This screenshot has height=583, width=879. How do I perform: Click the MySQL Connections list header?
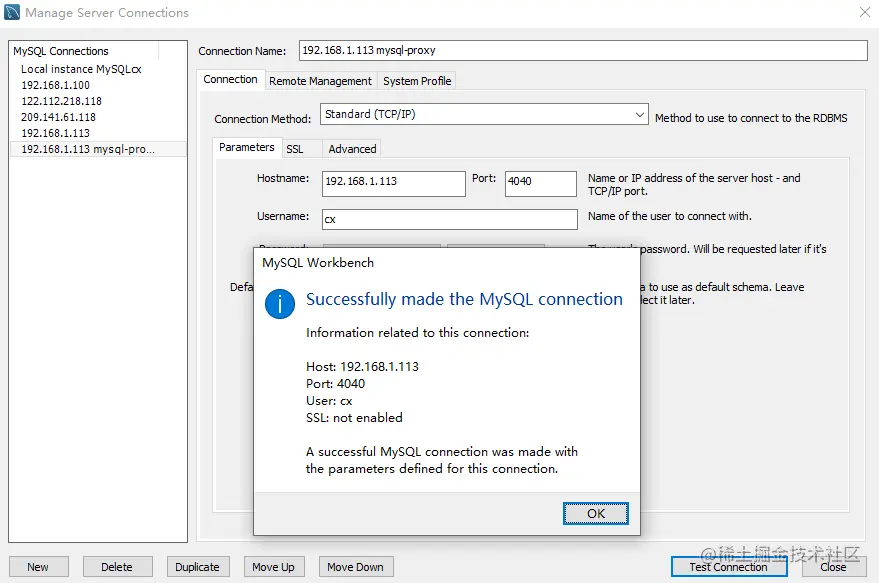[x=84, y=51]
